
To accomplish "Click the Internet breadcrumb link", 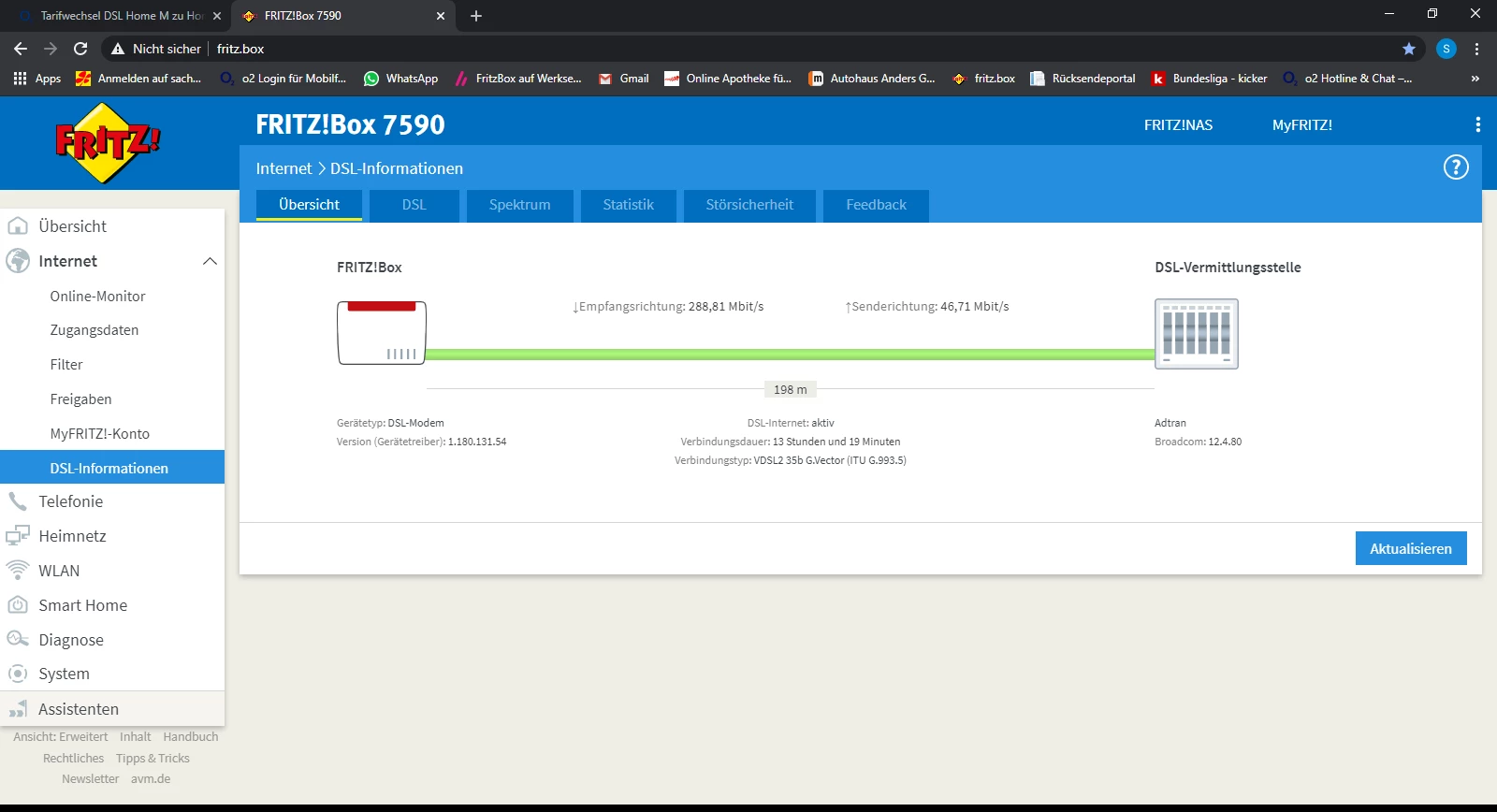I will pos(283,168).
